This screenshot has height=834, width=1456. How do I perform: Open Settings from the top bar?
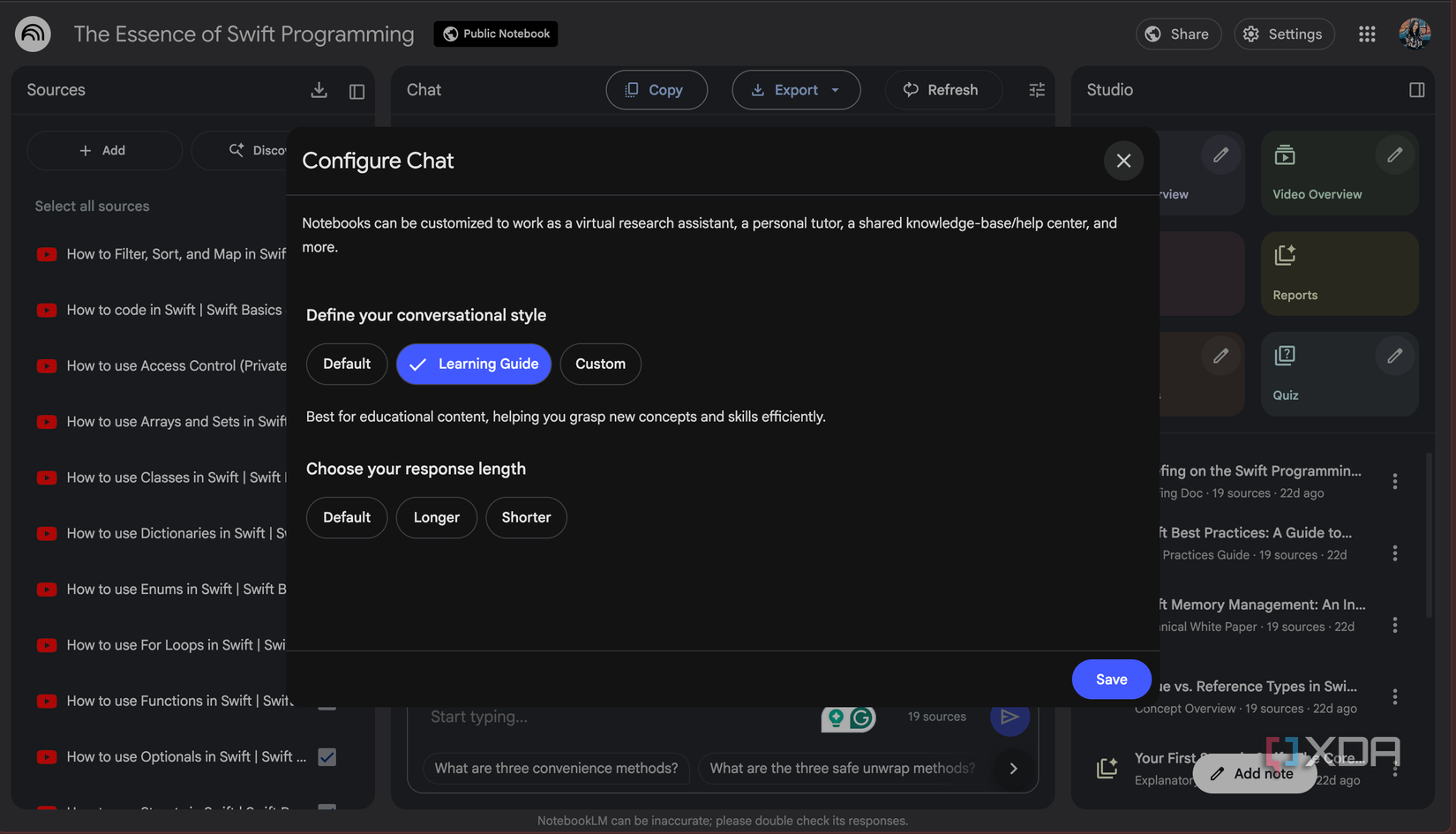click(1284, 34)
